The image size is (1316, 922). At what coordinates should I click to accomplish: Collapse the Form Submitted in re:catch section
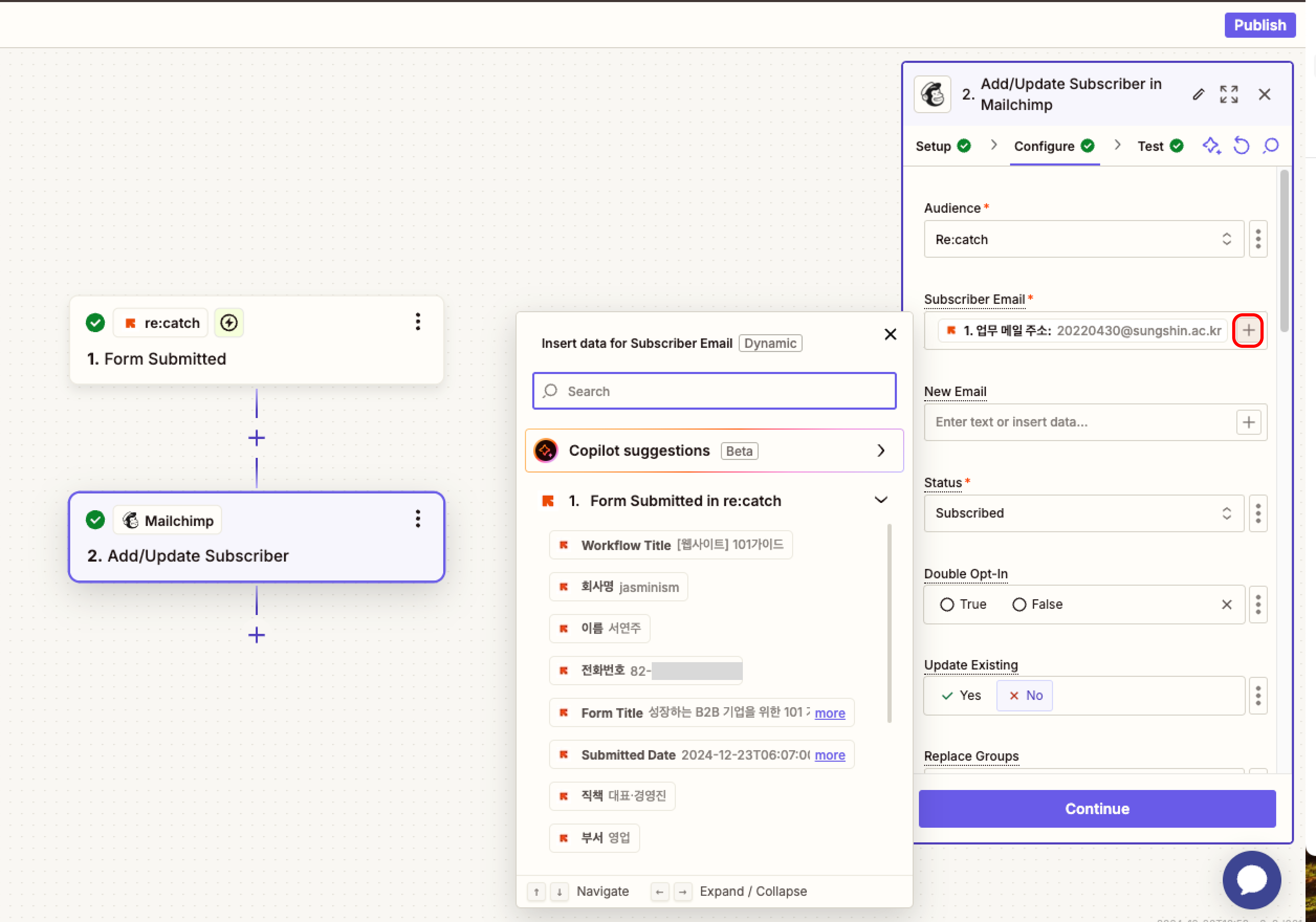click(x=880, y=500)
